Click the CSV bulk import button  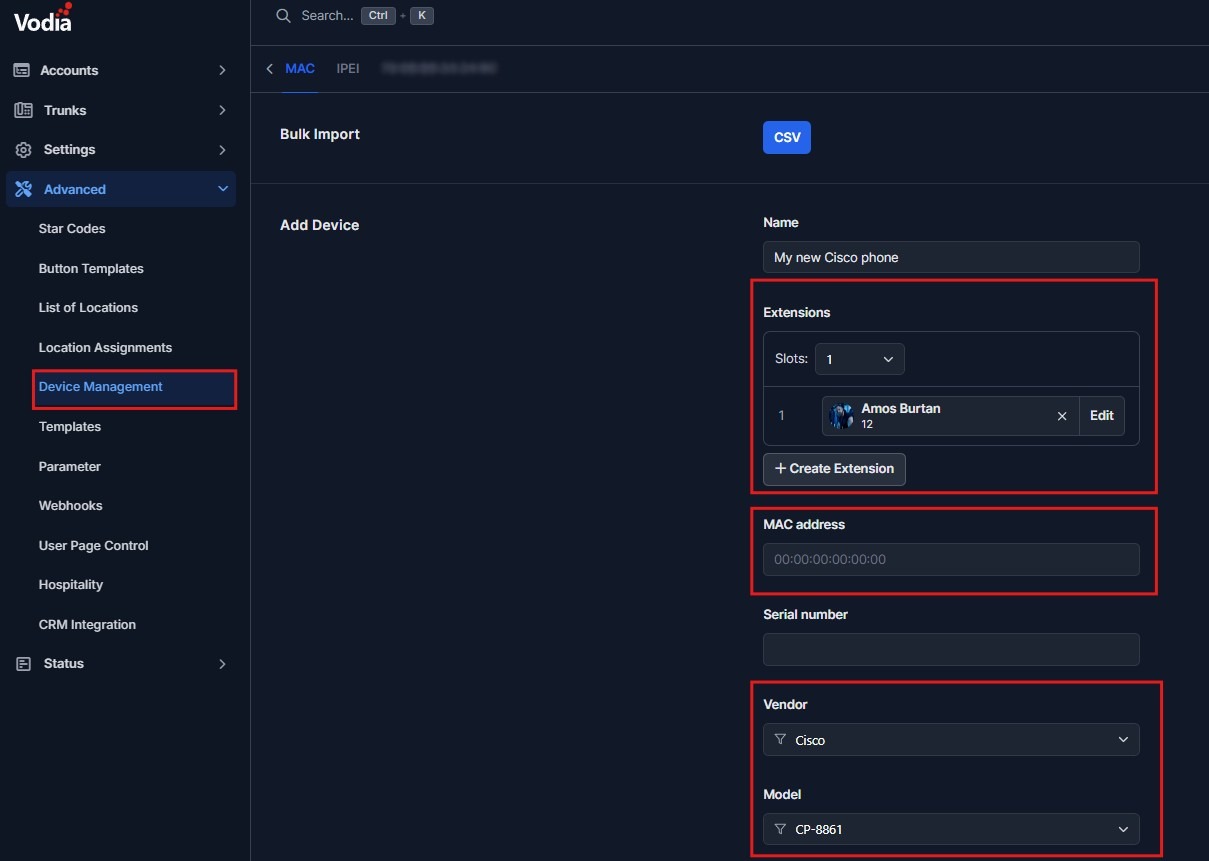[x=787, y=138]
